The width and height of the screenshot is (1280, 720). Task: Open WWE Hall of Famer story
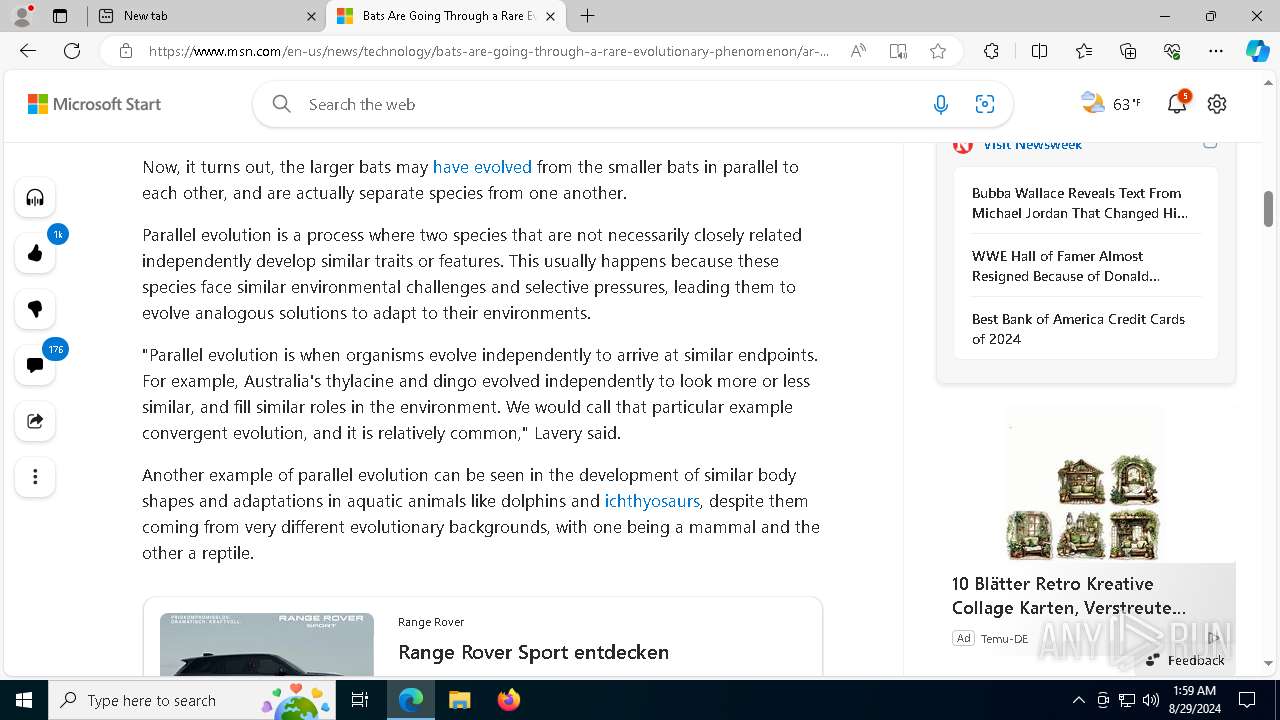point(1065,266)
